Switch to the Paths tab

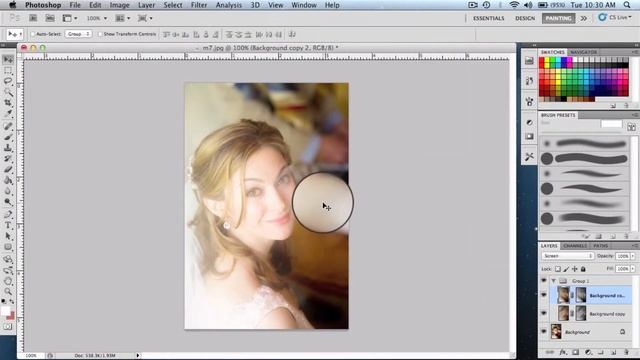pyautogui.click(x=600, y=246)
